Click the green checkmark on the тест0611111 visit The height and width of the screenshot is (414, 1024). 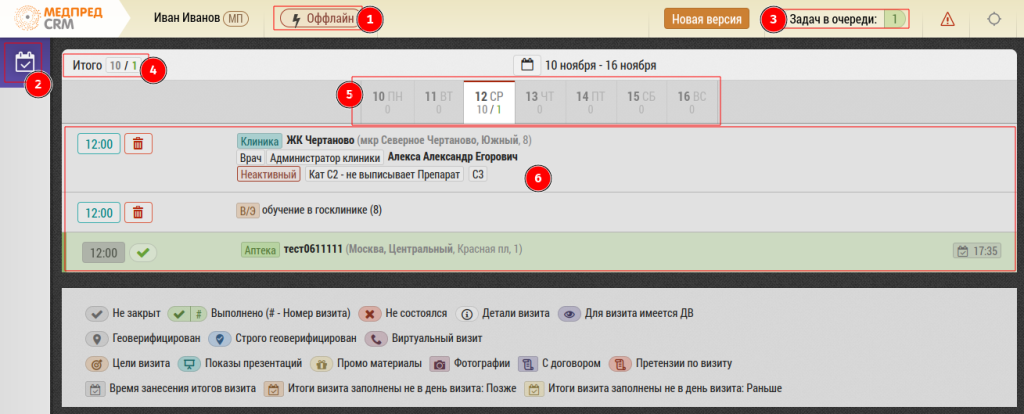click(x=144, y=252)
